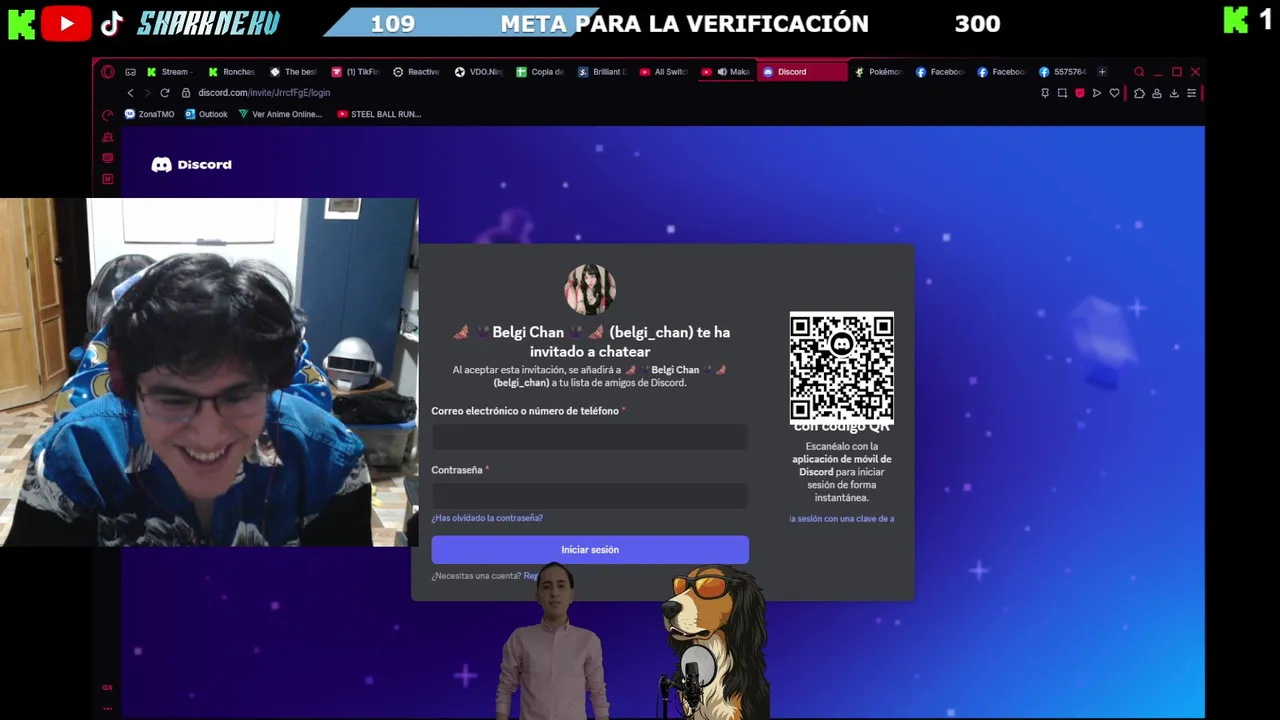Click the browser forward arrow
The image size is (1280, 720).
[x=147, y=93]
